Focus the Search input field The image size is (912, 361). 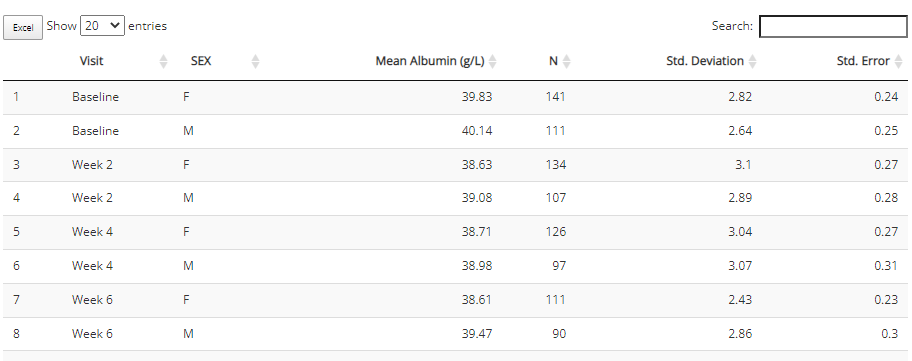click(833, 26)
